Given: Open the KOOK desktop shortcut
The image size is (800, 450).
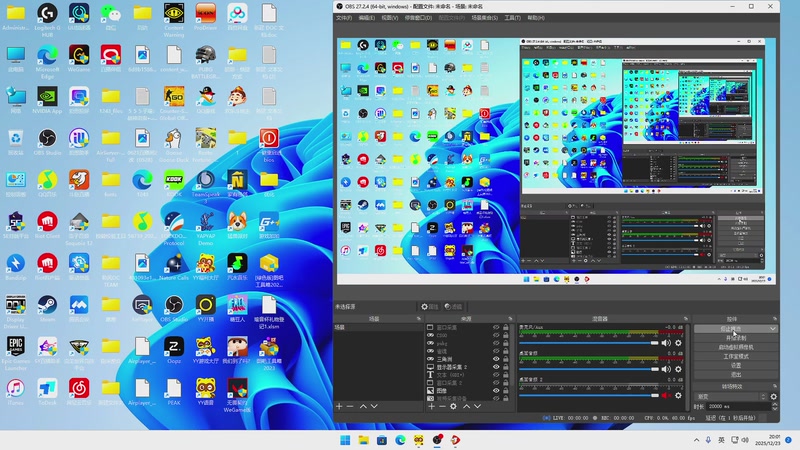Looking at the screenshot, I should click(174, 184).
